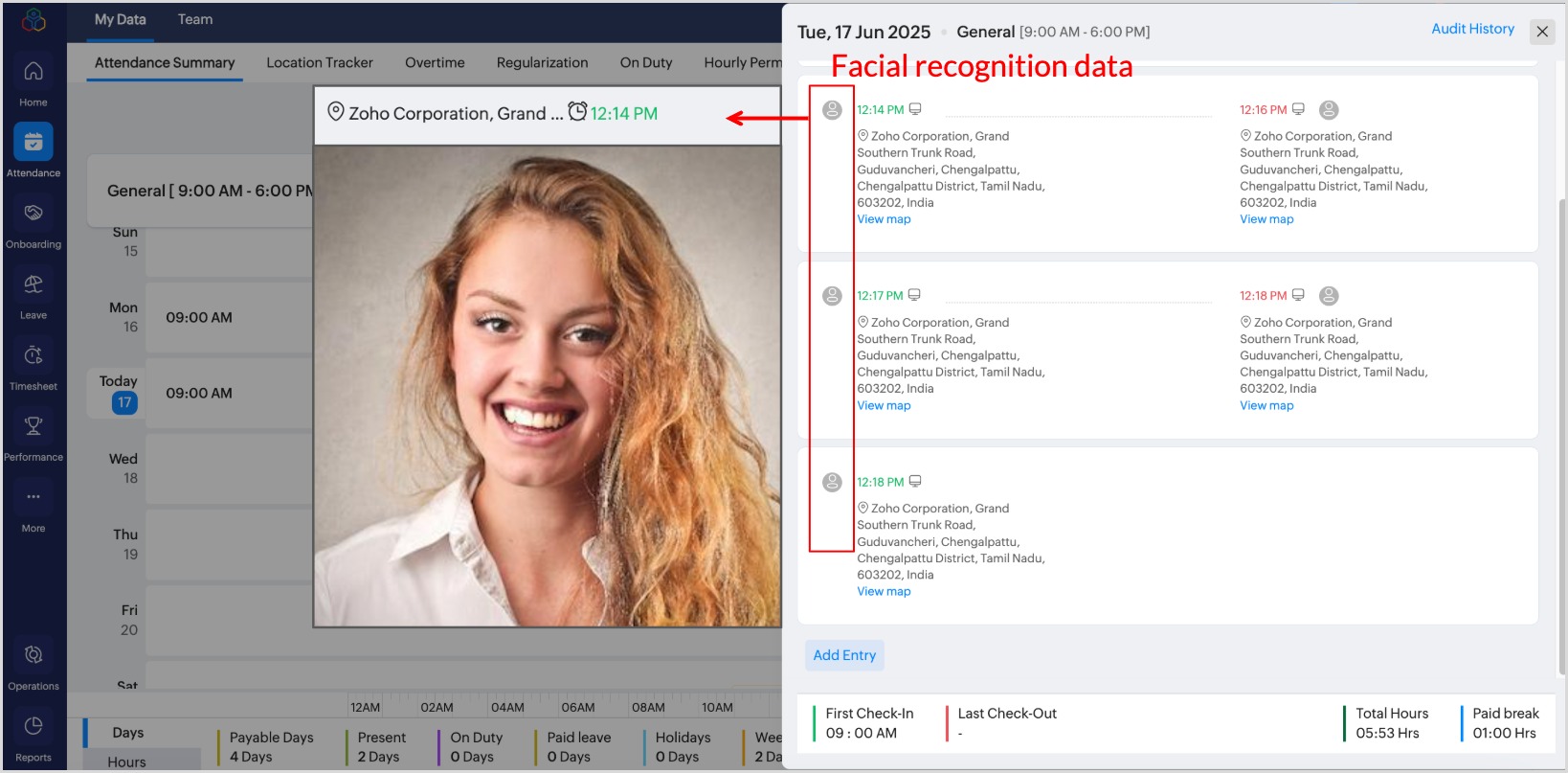This screenshot has height=773, width=1568.
Task: Click the face photo icon beside 12:16 PM
Action: (x=1329, y=110)
